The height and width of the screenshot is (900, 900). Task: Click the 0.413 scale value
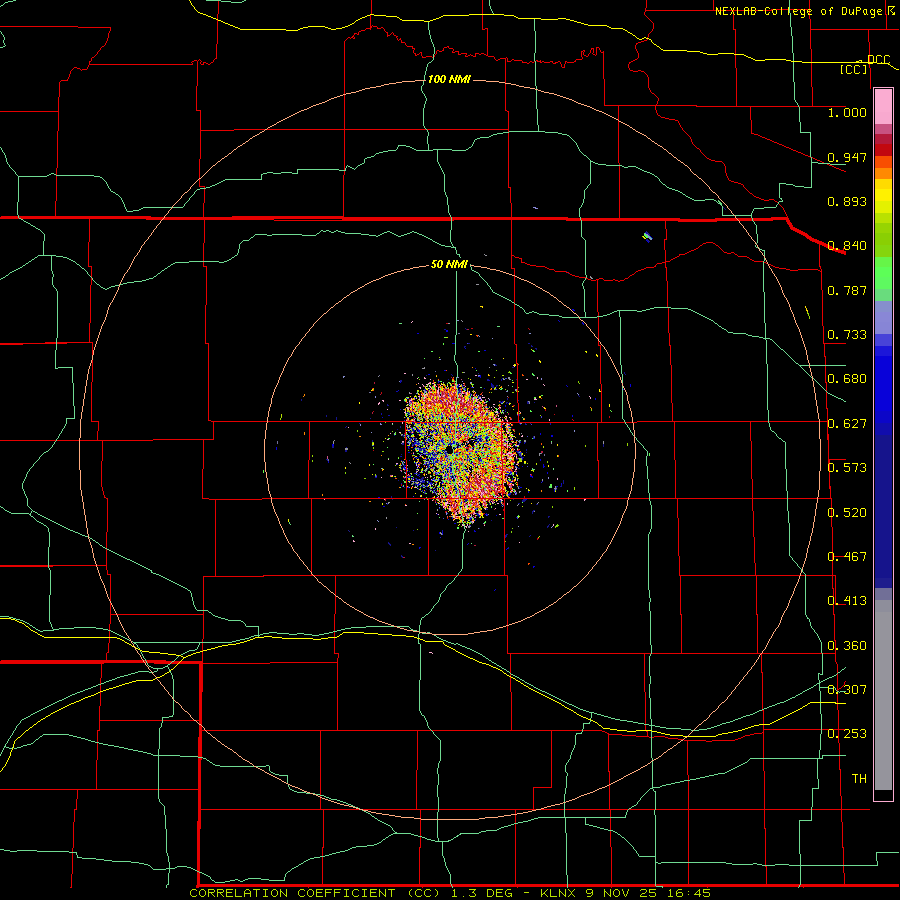(847, 601)
